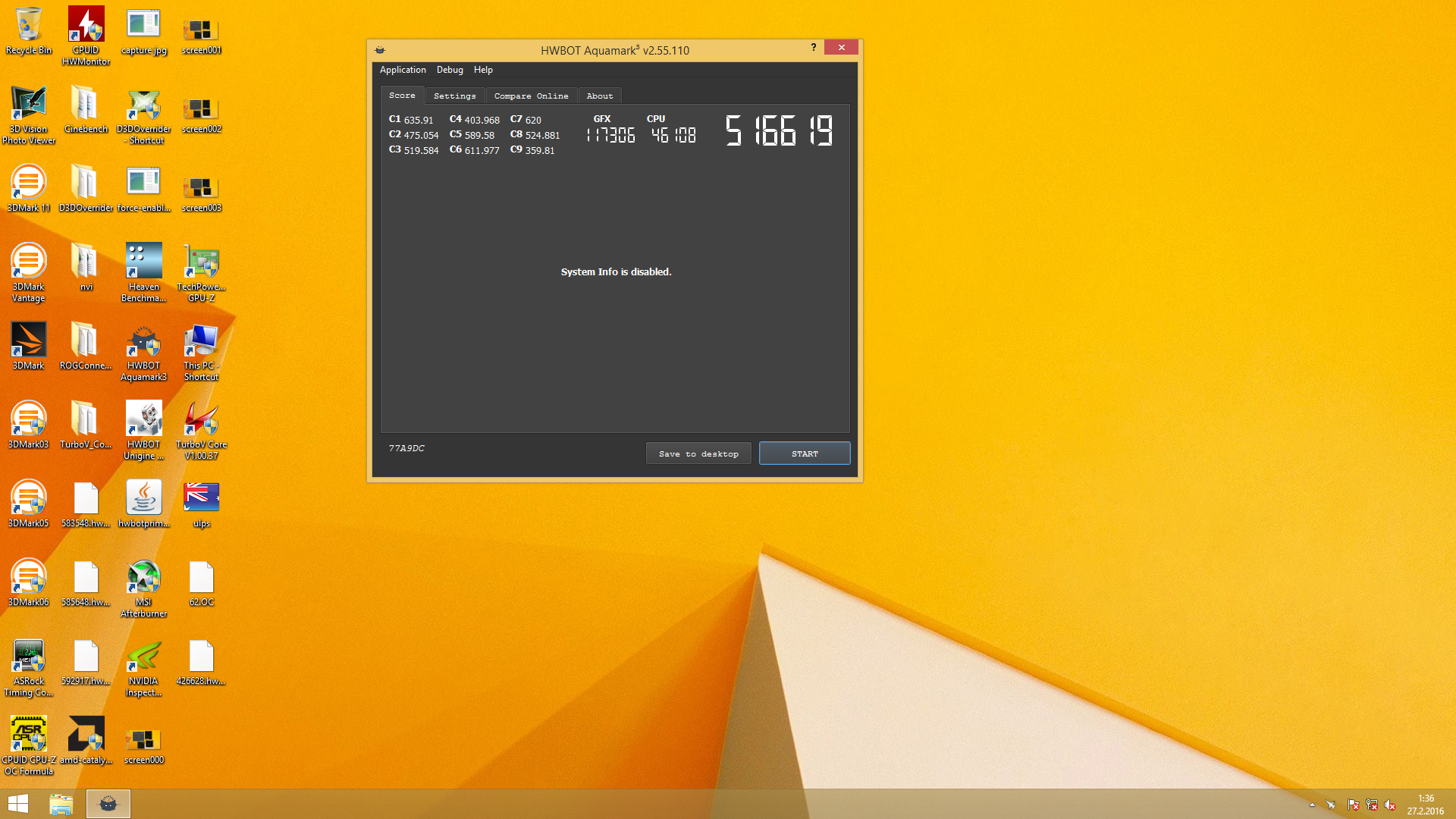Screen dimensions: 1456x819
Task: Click the GFX score 117306 readout
Action: click(x=610, y=135)
